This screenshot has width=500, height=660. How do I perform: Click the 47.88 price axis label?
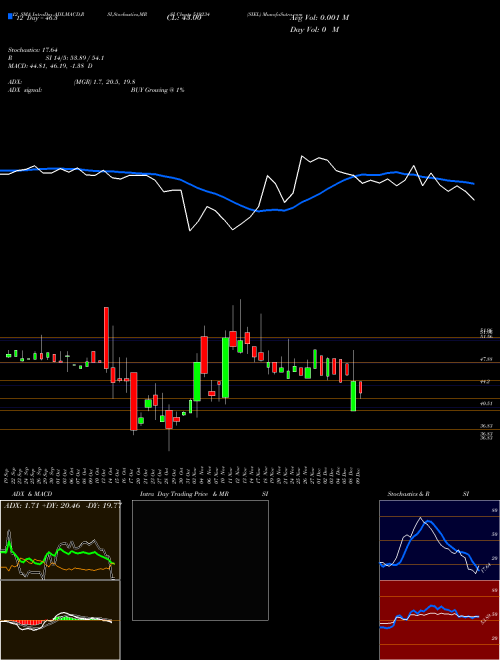[486, 359]
